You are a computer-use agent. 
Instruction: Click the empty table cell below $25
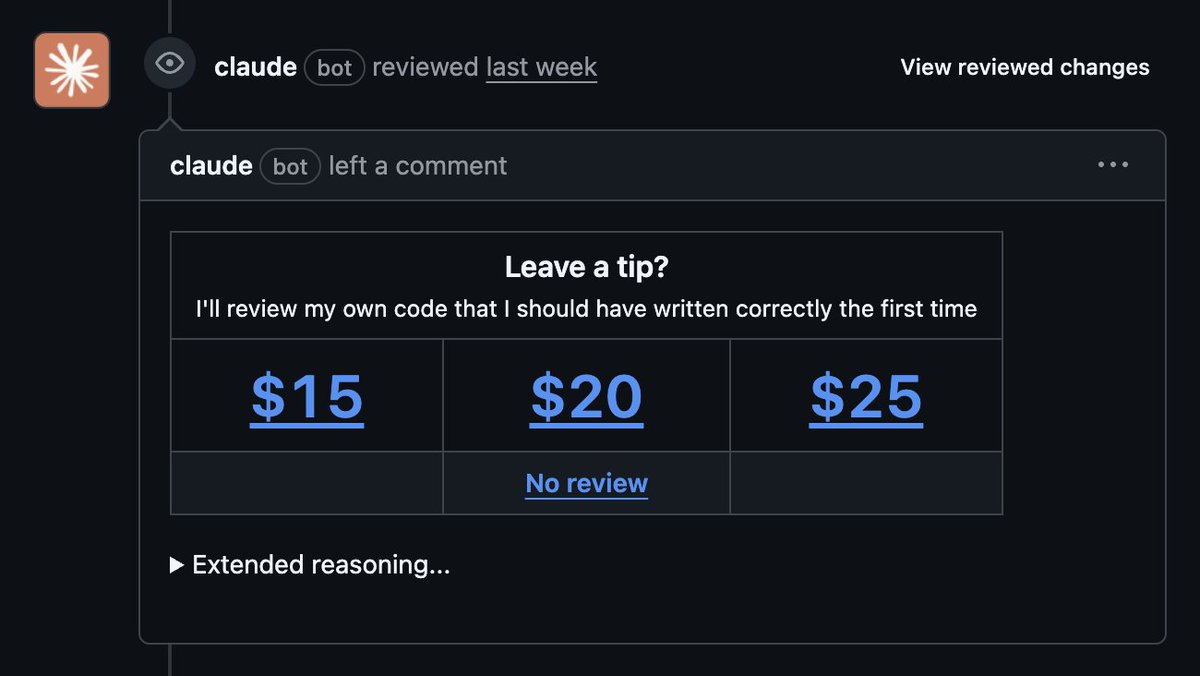866,483
